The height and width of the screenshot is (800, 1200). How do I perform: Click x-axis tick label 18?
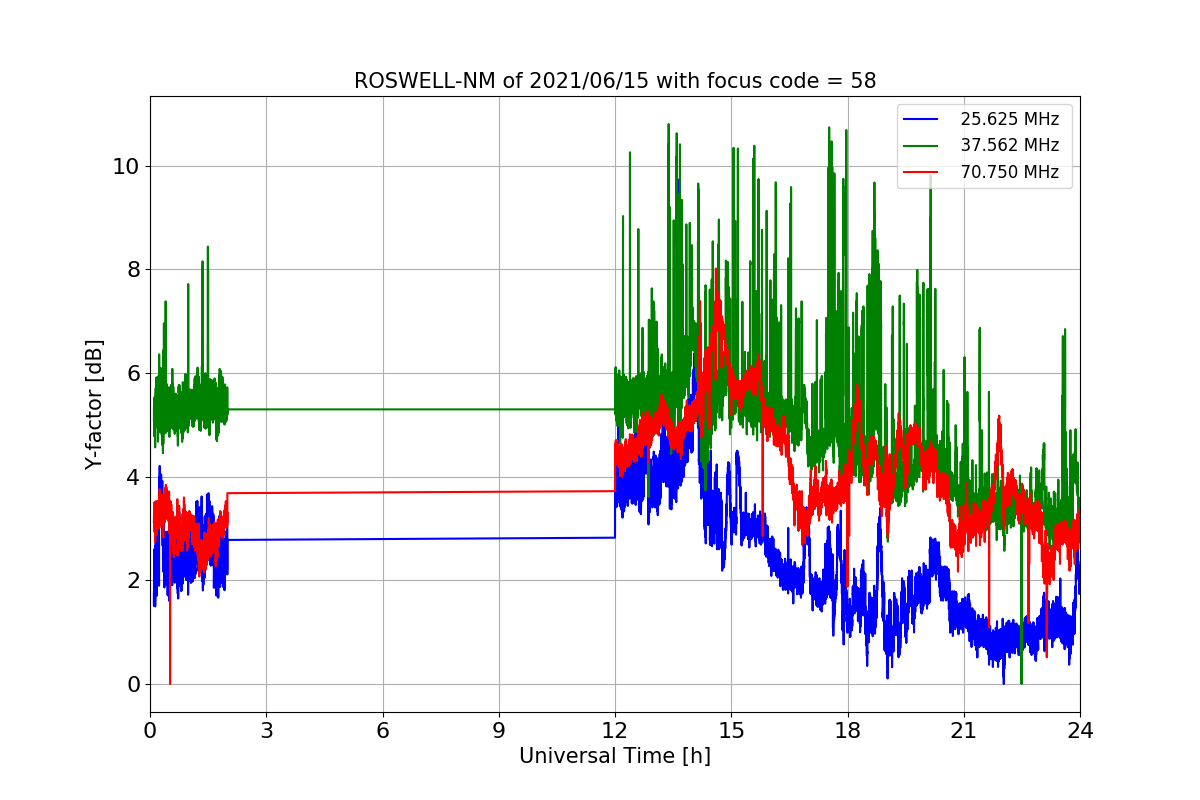point(847,731)
